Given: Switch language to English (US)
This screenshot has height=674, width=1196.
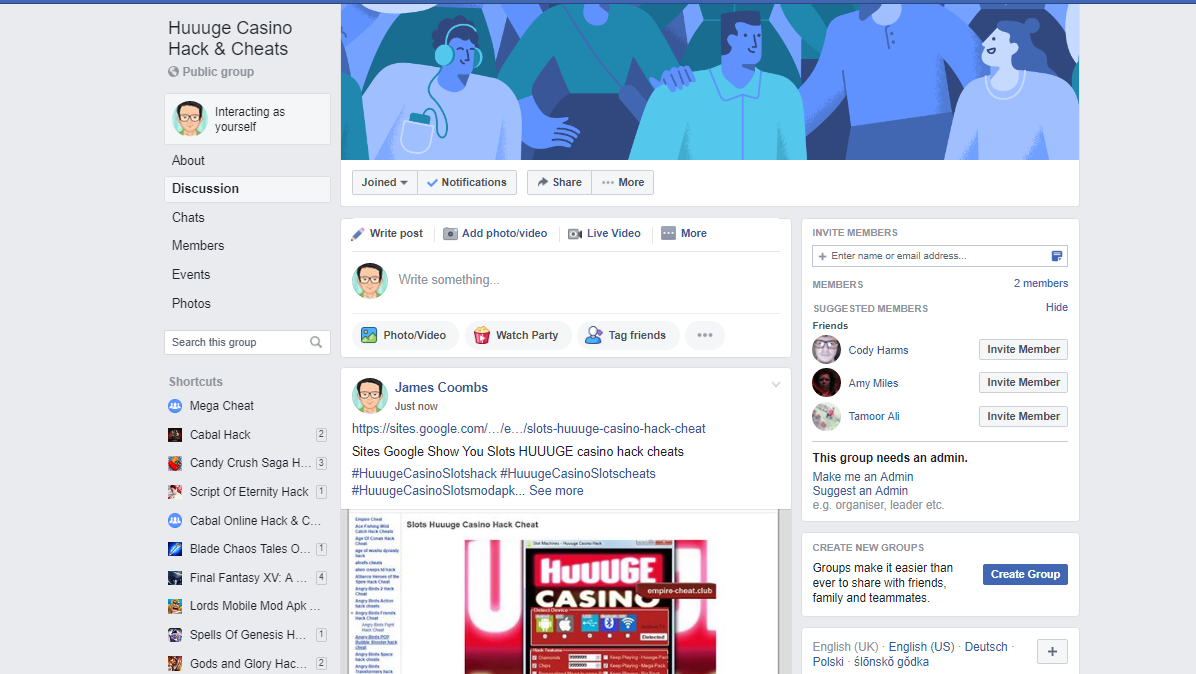Looking at the screenshot, I should point(921,647).
